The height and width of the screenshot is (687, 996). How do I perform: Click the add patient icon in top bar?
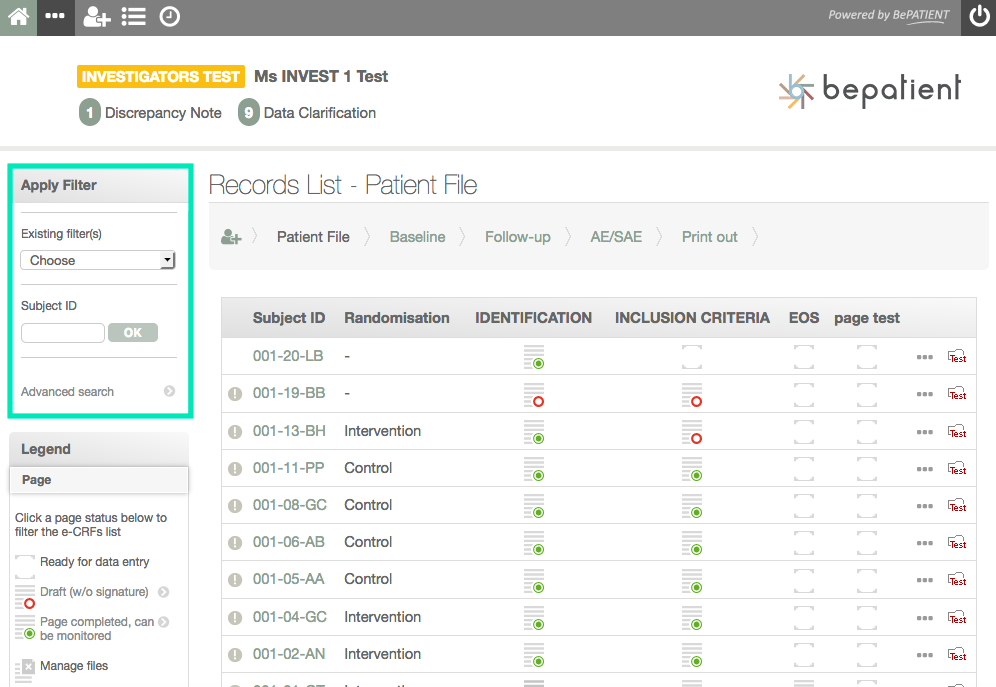tap(96, 17)
